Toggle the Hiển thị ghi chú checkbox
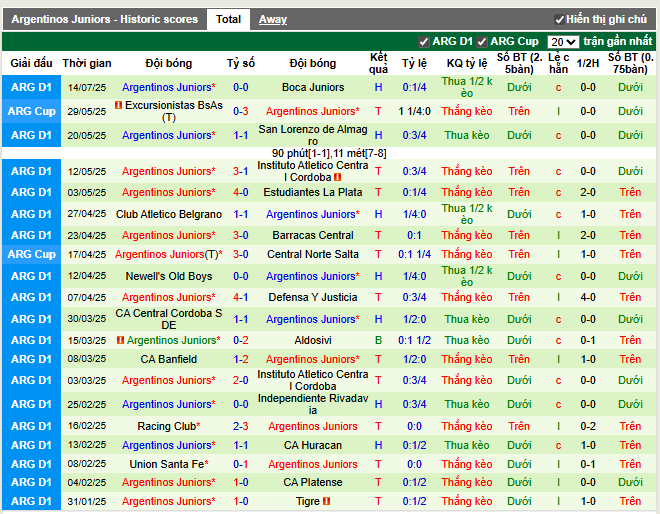 pos(559,20)
